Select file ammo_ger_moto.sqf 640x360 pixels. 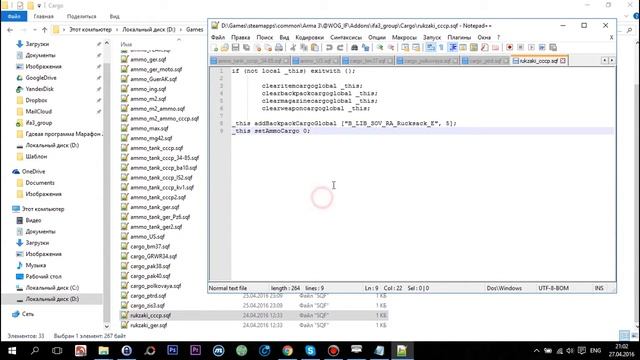point(156,69)
